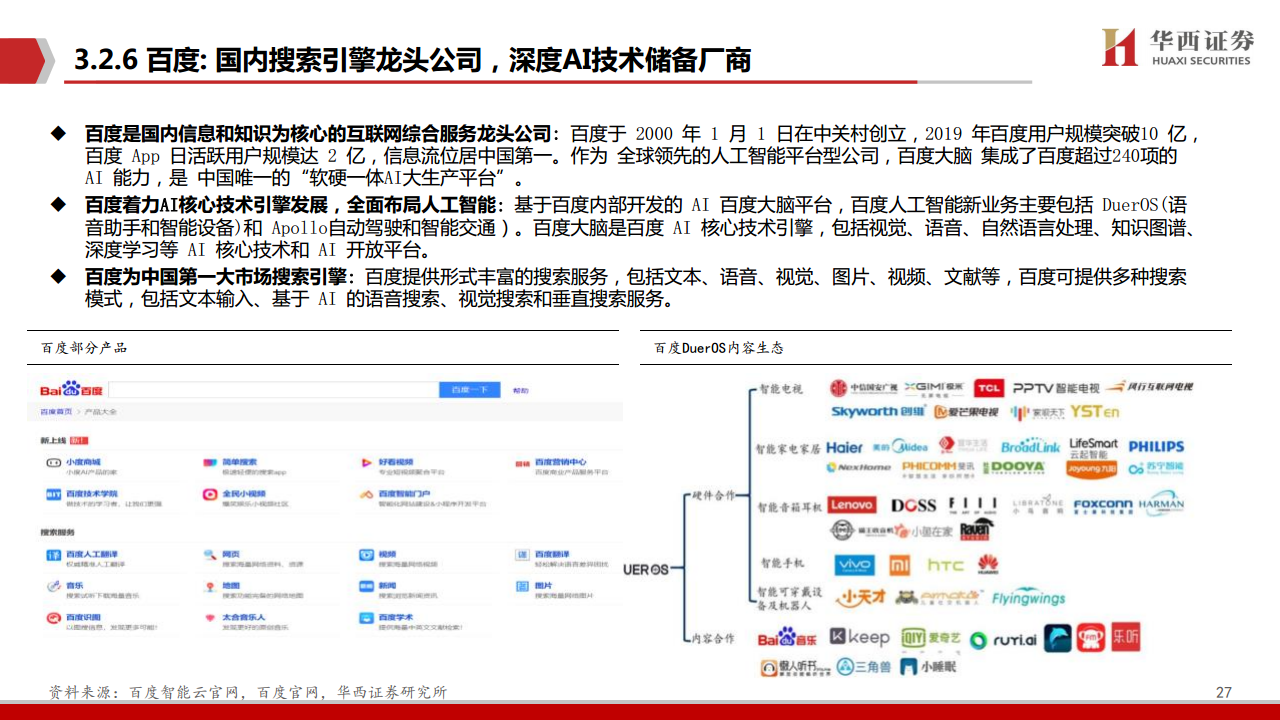This screenshot has height=720, width=1280.
Task: Click the Skyworth 创维 logo
Action: coord(877,411)
